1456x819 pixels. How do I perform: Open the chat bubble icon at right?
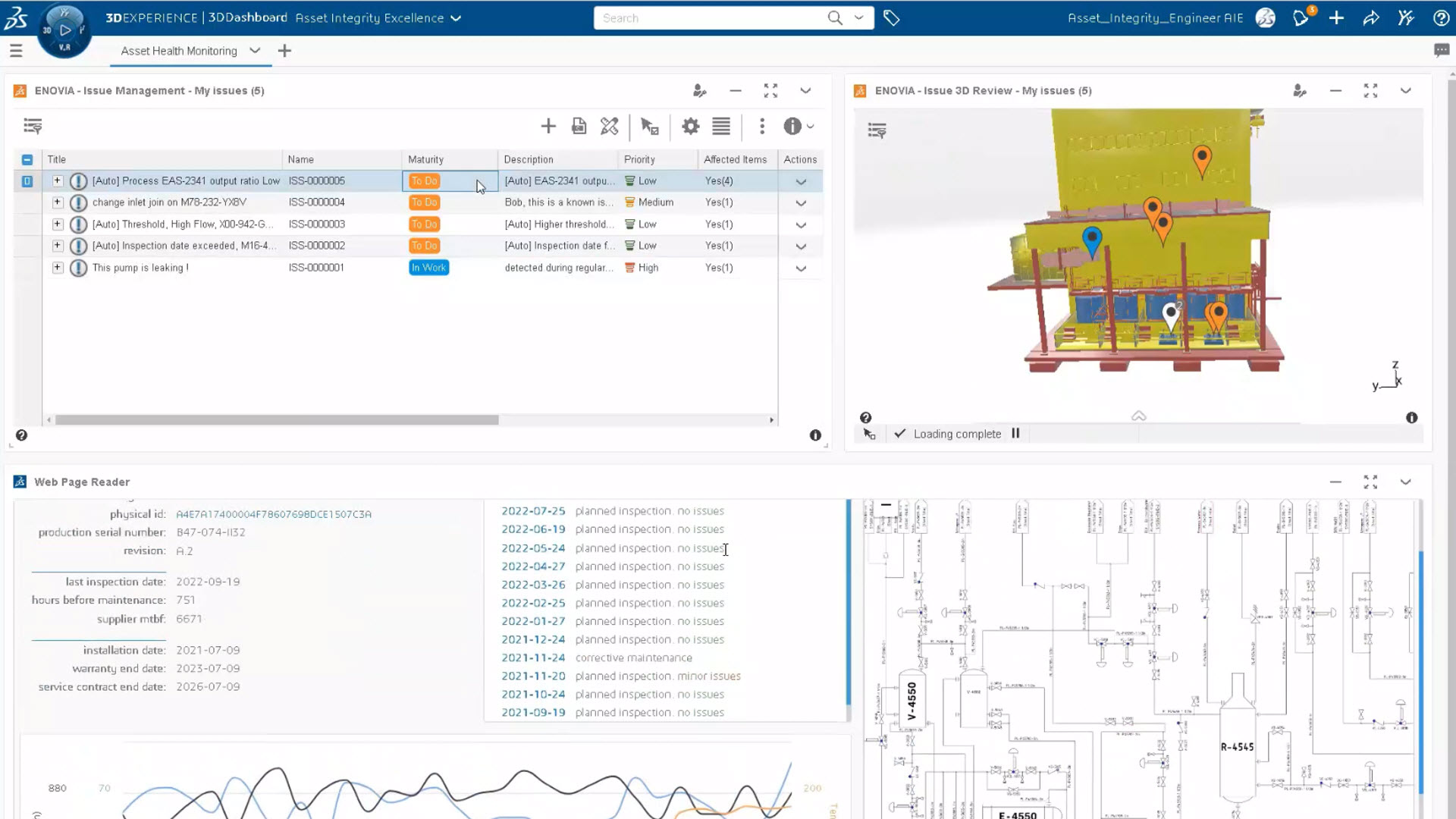pos(1441,51)
